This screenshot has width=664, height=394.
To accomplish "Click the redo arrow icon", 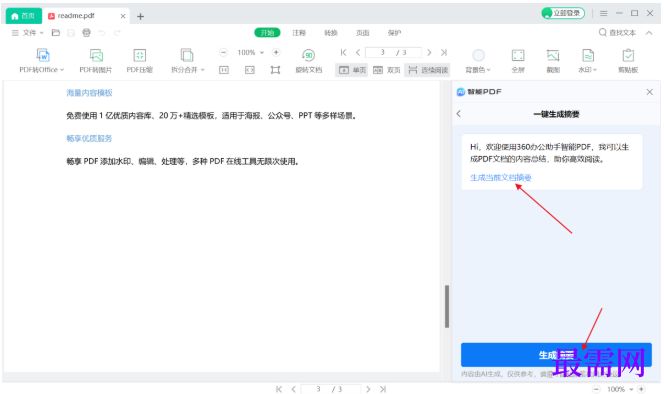I will coord(117,33).
